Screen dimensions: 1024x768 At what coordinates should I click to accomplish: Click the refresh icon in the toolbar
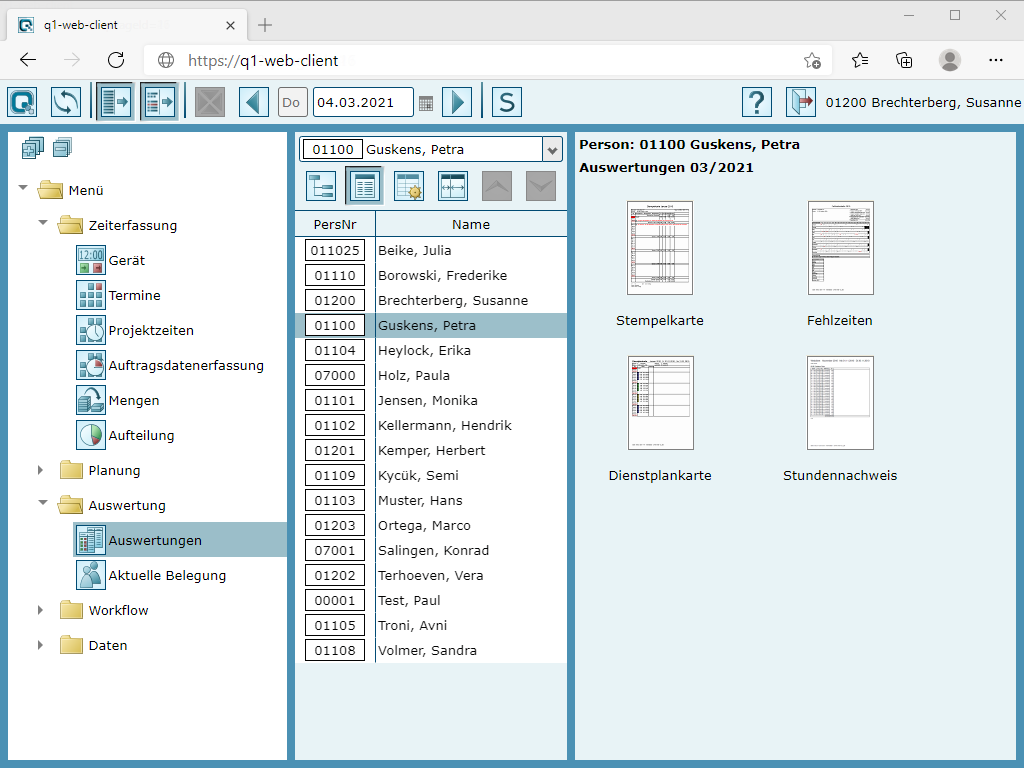pos(66,102)
